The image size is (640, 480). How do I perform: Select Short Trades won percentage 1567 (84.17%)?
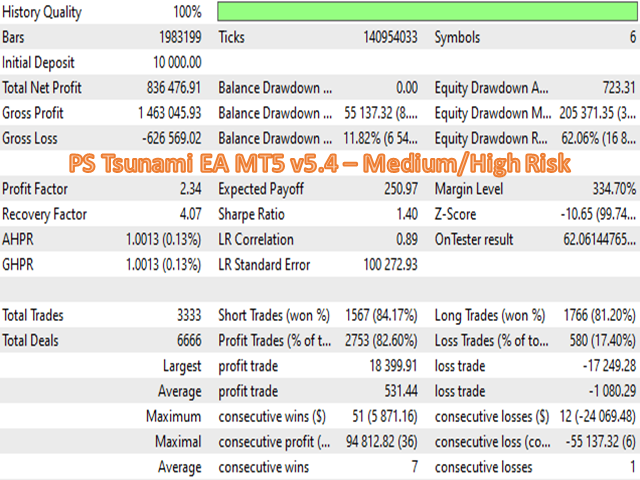(381, 316)
